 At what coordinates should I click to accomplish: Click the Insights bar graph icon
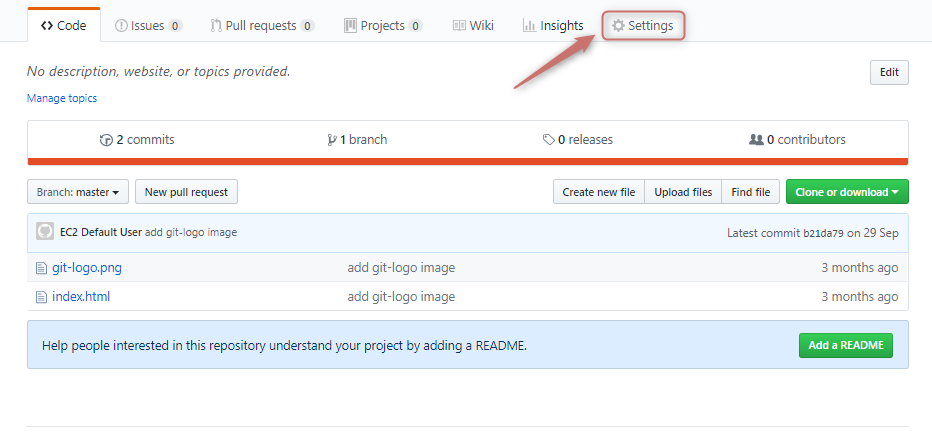click(529, 26)
